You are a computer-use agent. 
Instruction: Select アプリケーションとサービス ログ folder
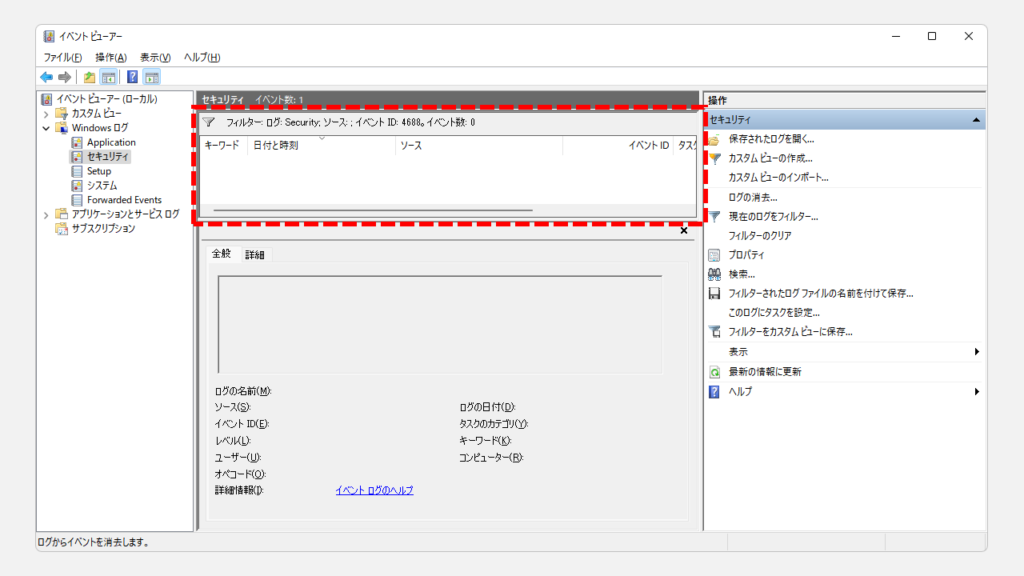click(125, 214)
